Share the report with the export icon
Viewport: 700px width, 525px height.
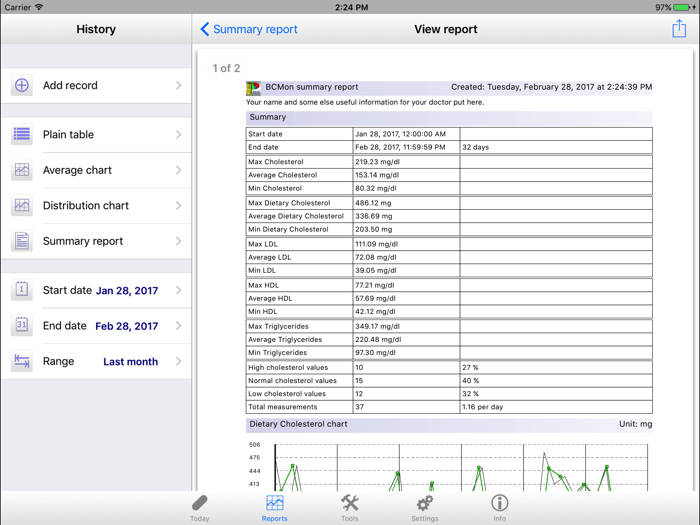pyautogui.click(x=679, y=29)
